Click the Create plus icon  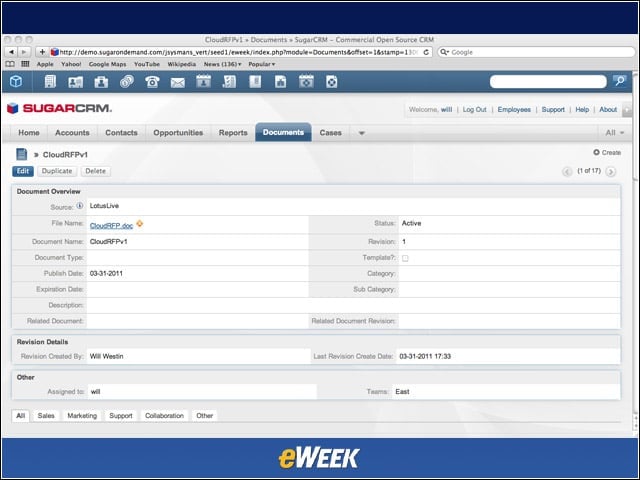596,152
